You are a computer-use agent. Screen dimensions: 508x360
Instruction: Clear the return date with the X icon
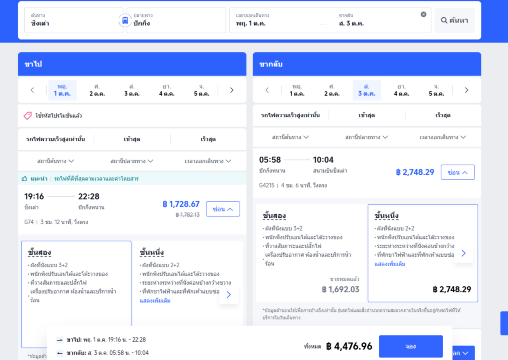tap(423, 14)
